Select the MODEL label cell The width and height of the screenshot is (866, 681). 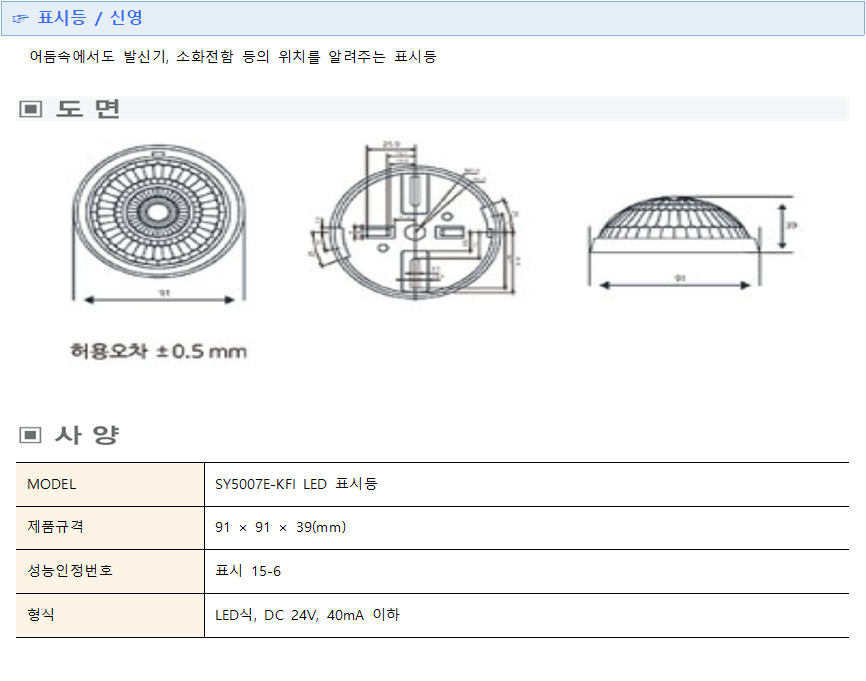110,484
